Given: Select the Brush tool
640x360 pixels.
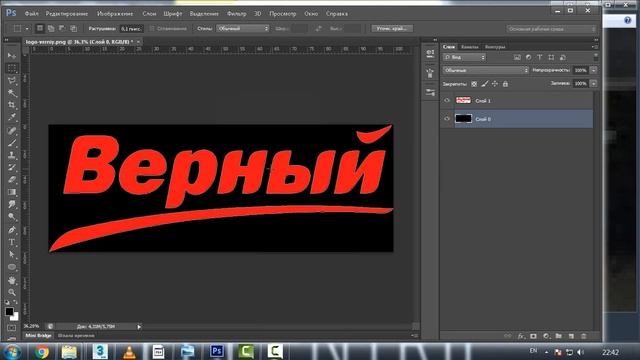Looking at the screenshot, I should click(12, 143).
